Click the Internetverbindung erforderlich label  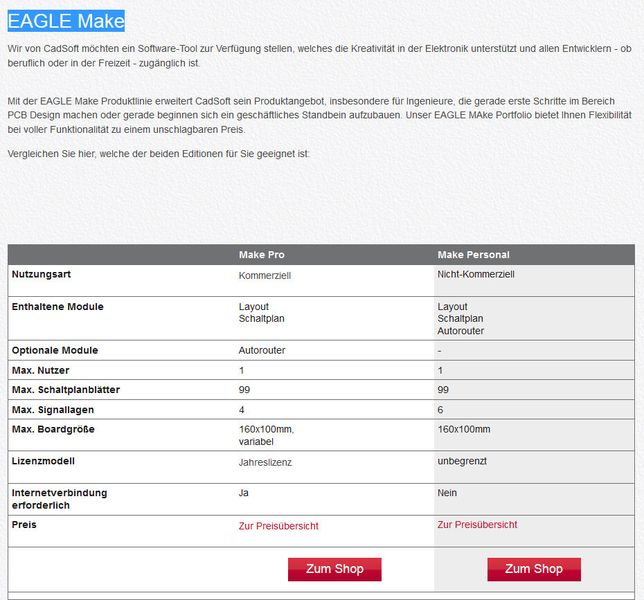pos(59,499)
